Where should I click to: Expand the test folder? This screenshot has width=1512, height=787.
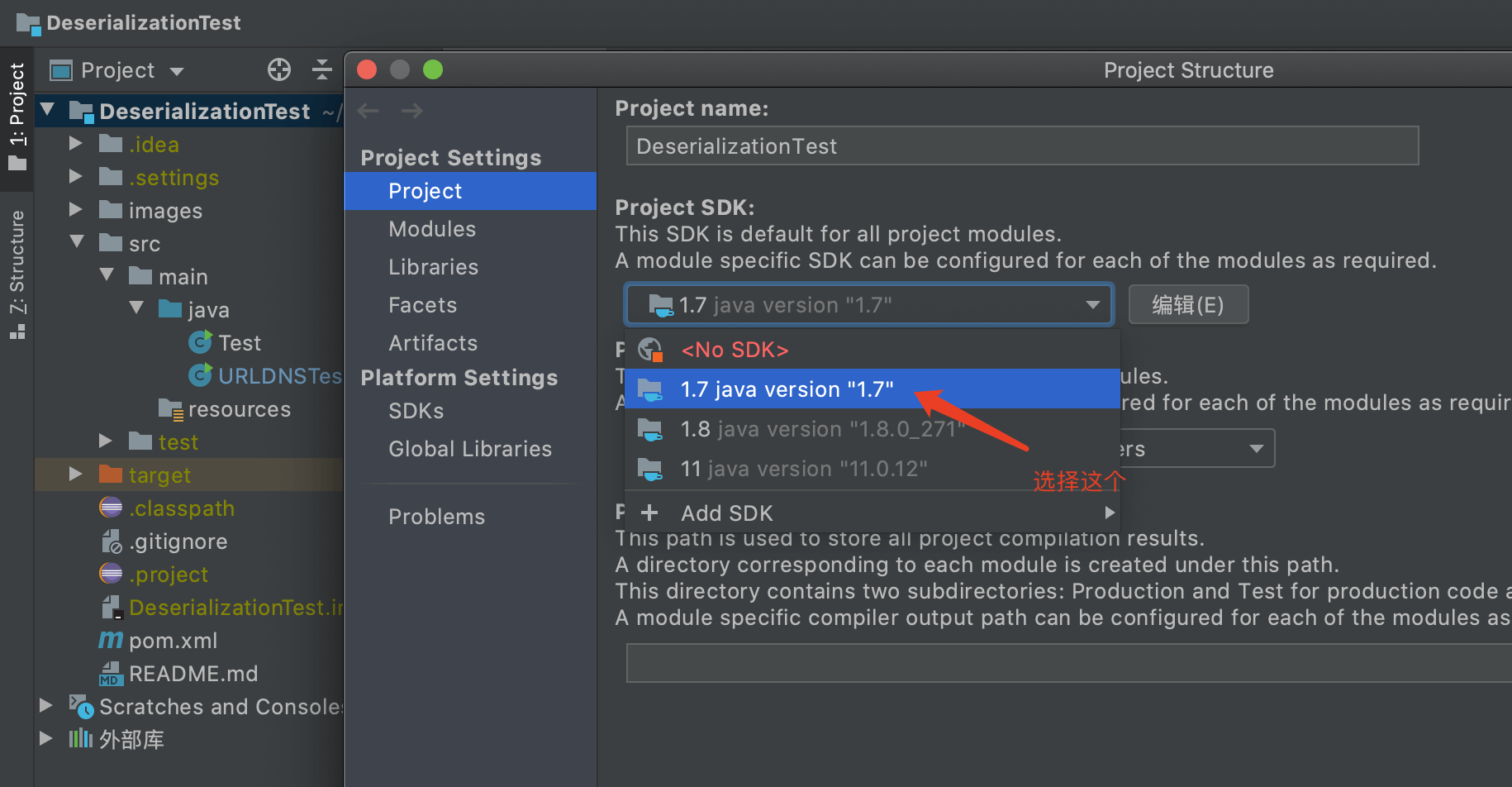coord(106,441)
